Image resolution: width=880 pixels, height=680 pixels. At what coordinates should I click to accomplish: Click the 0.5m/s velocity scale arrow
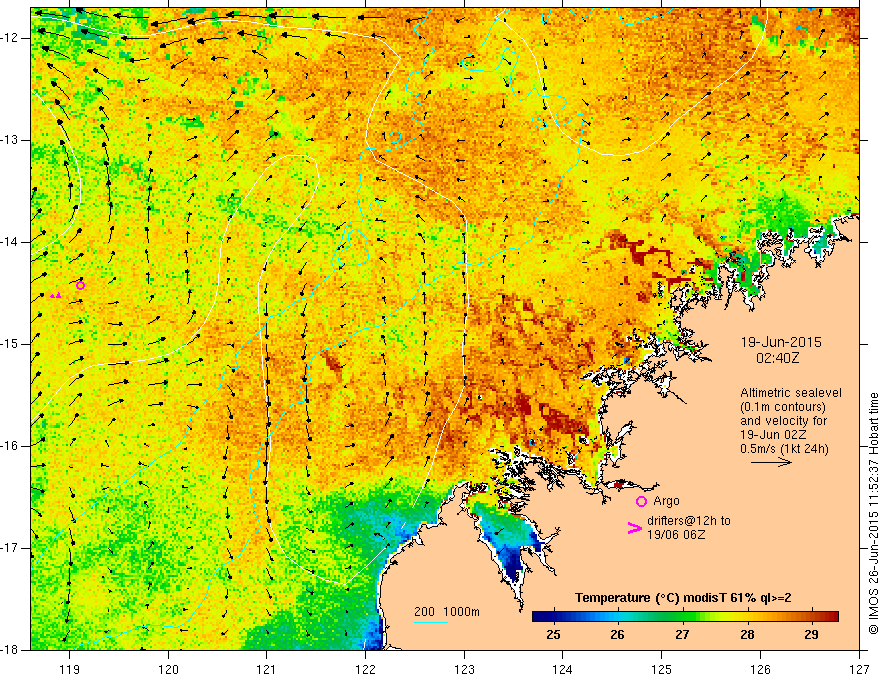[x=771, y=462]
